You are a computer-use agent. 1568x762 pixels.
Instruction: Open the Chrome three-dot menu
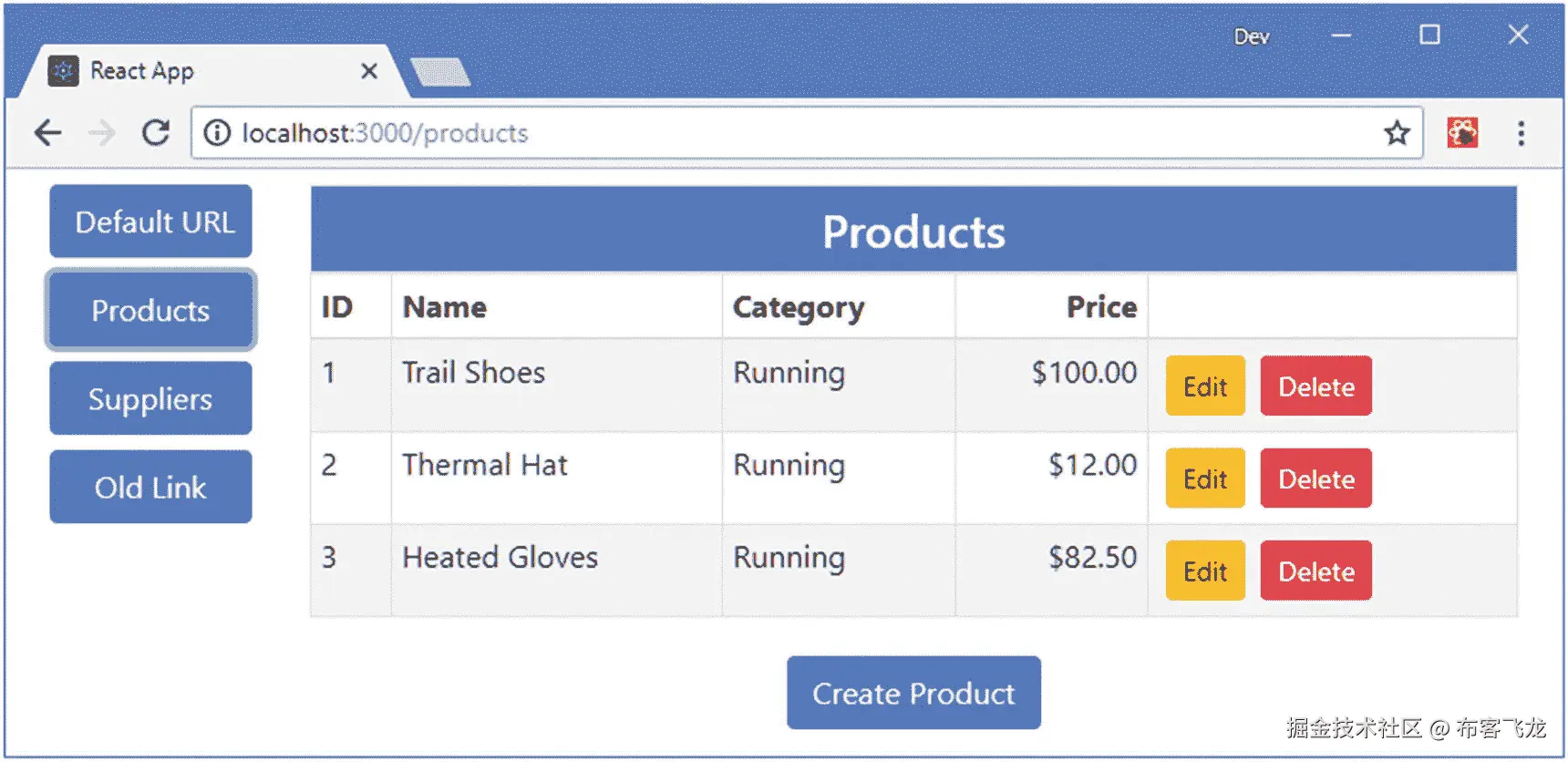1521,133
